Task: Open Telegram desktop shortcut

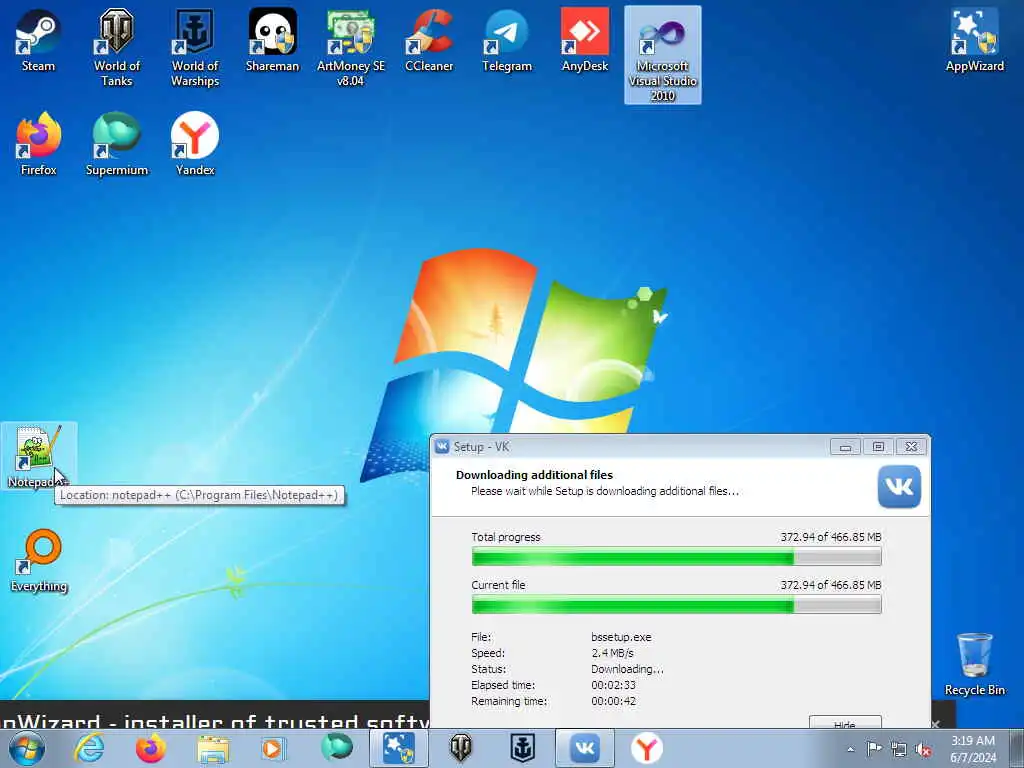Action: [507, 40]
